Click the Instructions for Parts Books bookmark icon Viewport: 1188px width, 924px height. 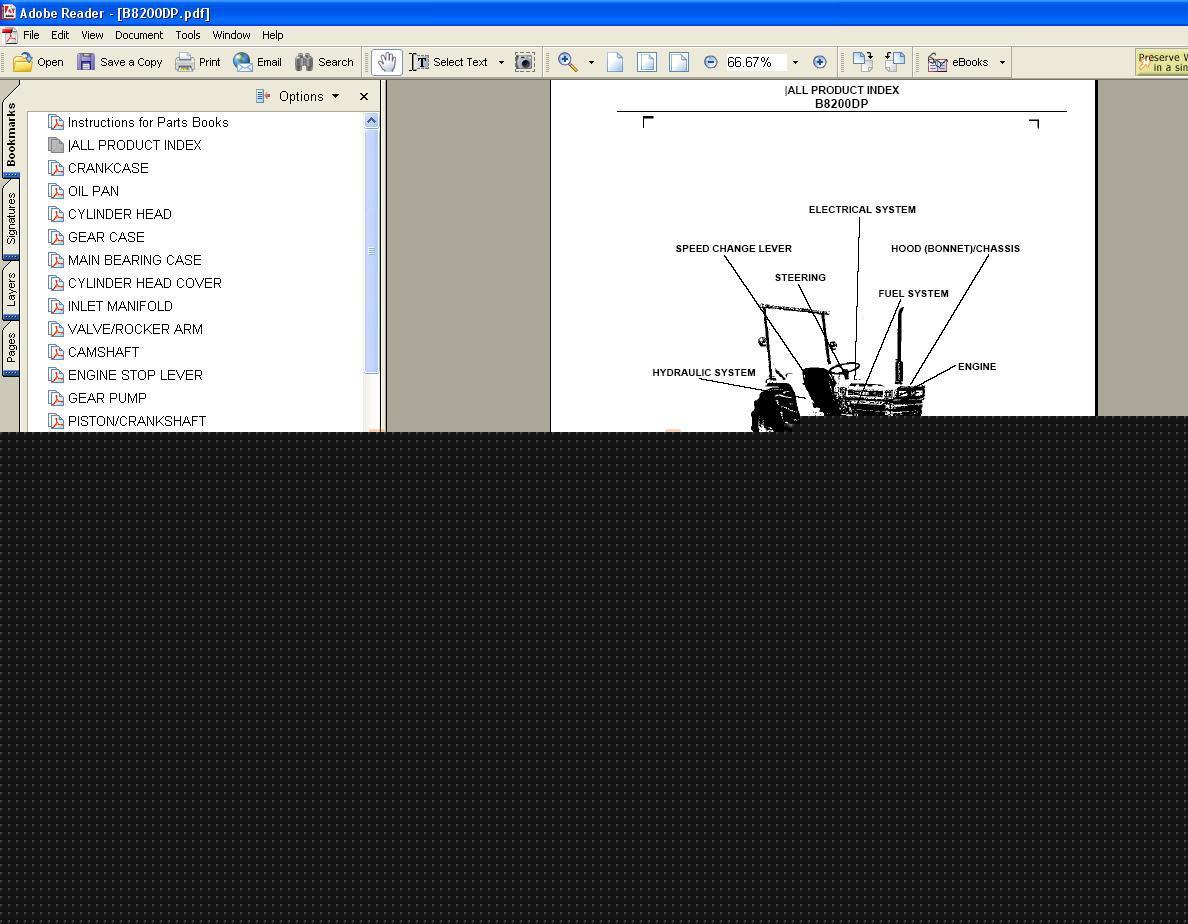(55, 122)
